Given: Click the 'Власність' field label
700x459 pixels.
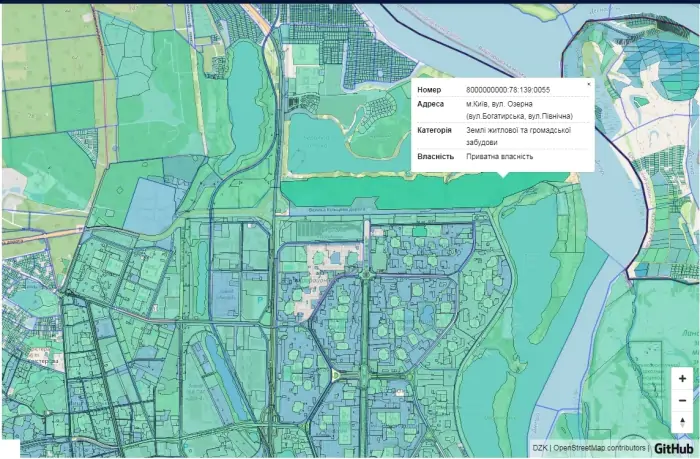Looking at the screenshot, I should 435,157.
